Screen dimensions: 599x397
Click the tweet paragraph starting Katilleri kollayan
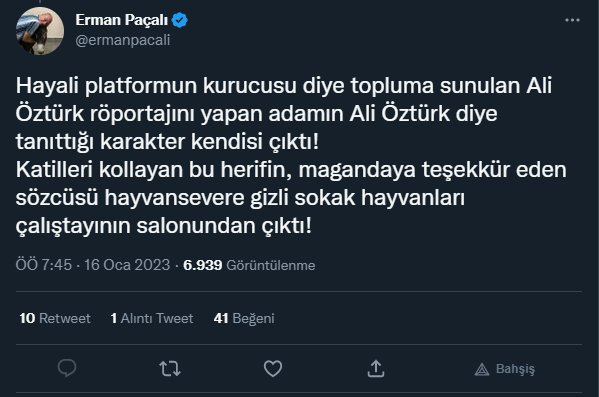pos(291,198)
